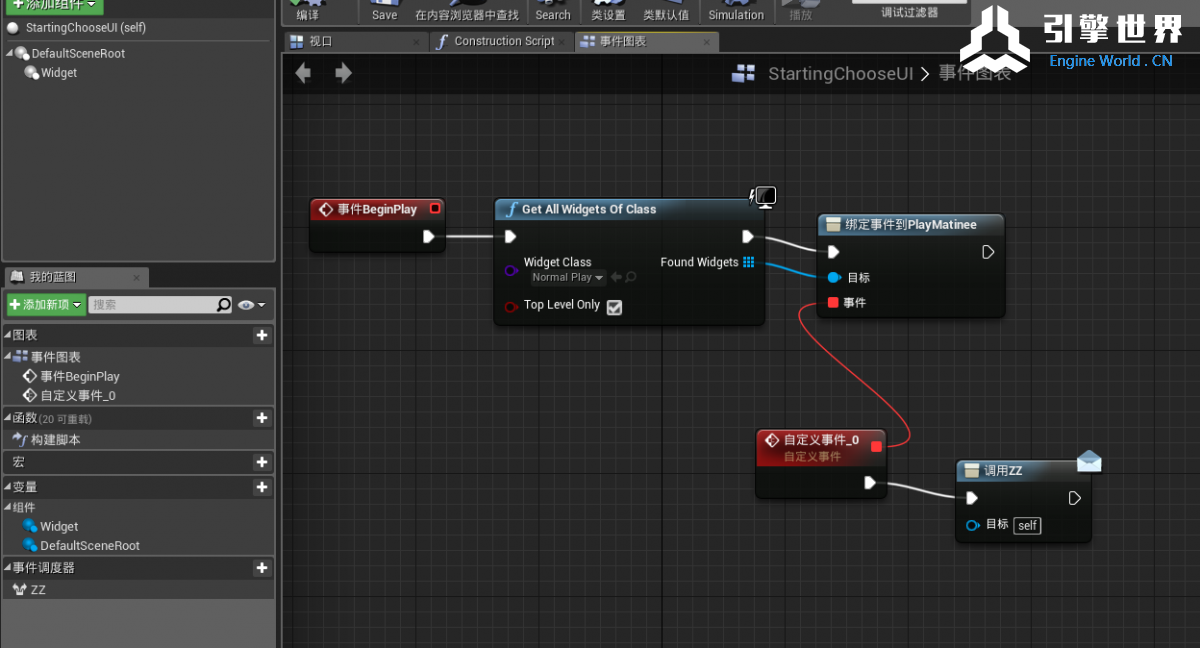Switch to the 视口 tab
Screen dimensions: 1200x648
(x=320, y=41)
